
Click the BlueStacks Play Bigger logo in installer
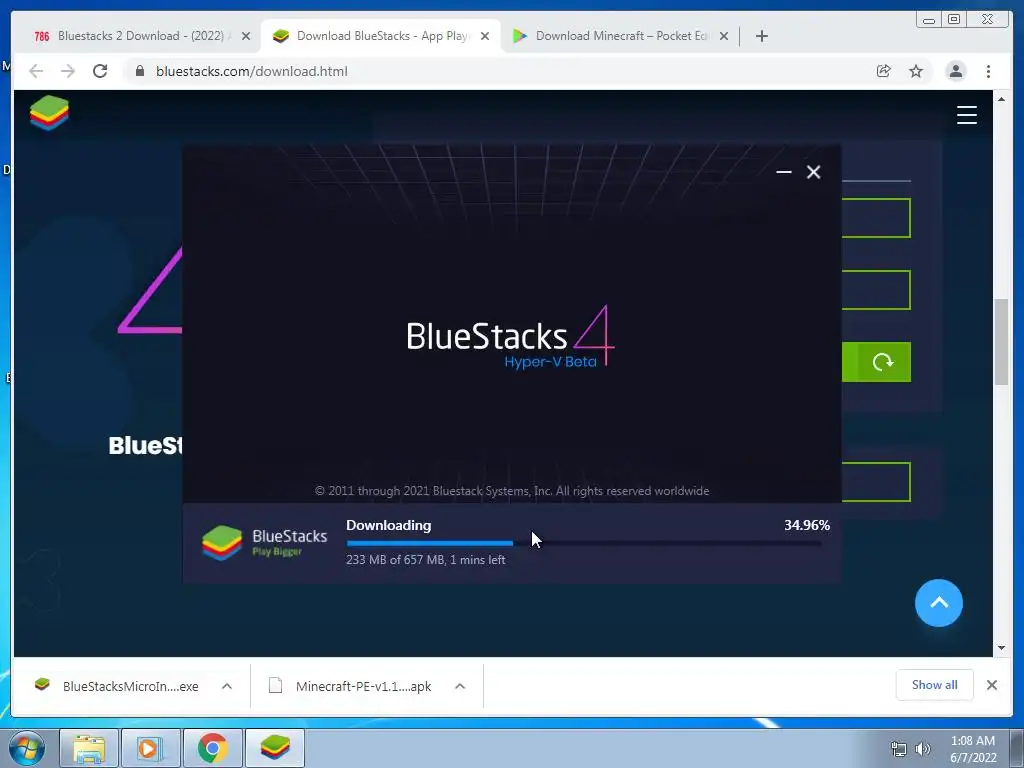(x=264, y=543)
